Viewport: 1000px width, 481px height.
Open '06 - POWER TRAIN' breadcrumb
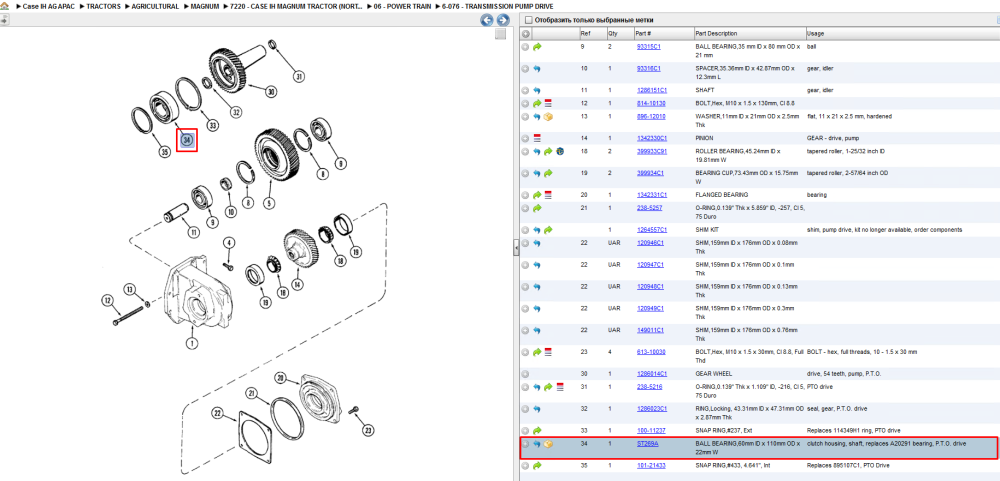pos(402,6)
